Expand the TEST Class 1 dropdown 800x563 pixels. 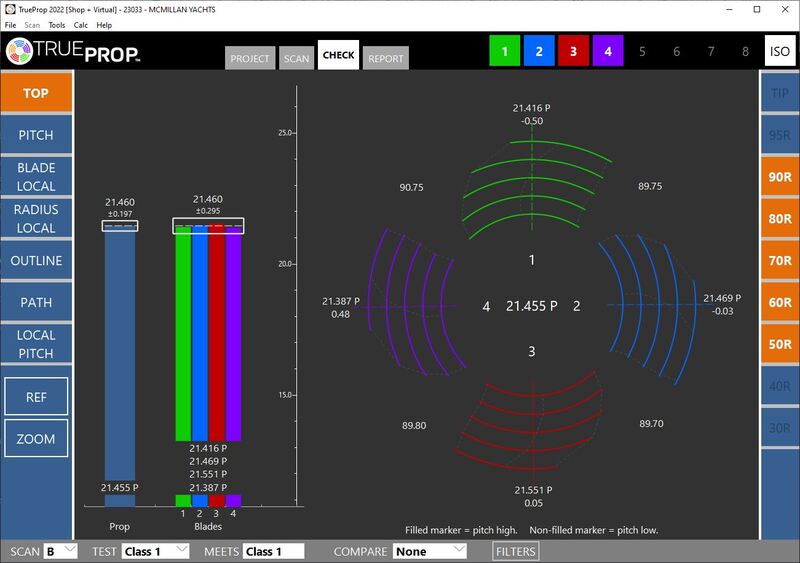(x=155, y=551)
